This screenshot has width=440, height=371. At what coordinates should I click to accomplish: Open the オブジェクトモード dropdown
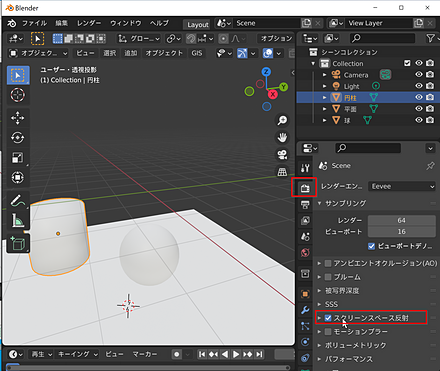click(x=38, y=53)
